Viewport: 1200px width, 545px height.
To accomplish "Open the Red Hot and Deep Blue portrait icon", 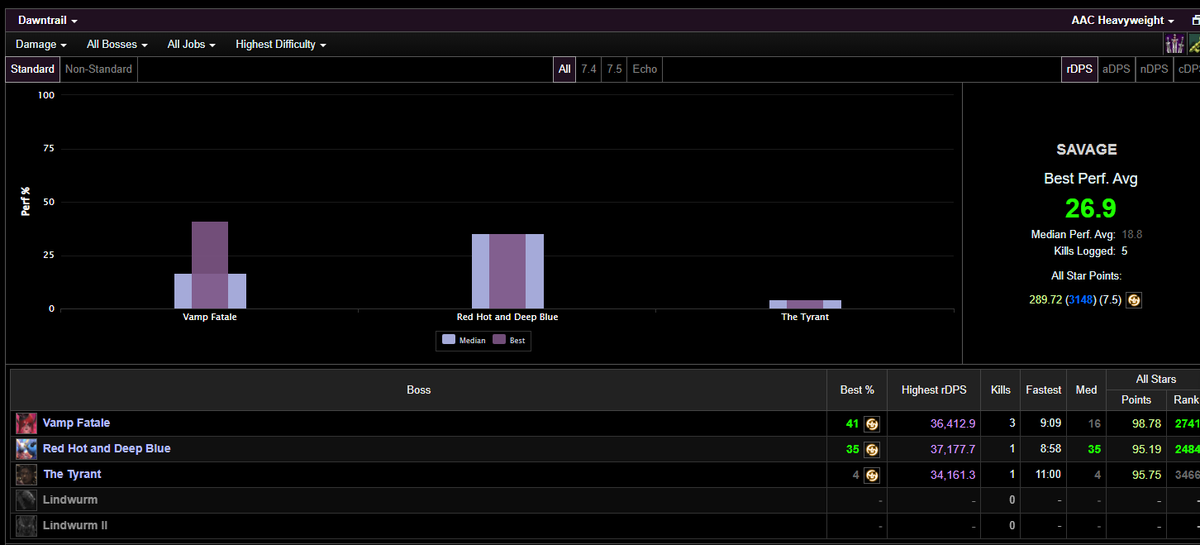I will pos(26,449).
